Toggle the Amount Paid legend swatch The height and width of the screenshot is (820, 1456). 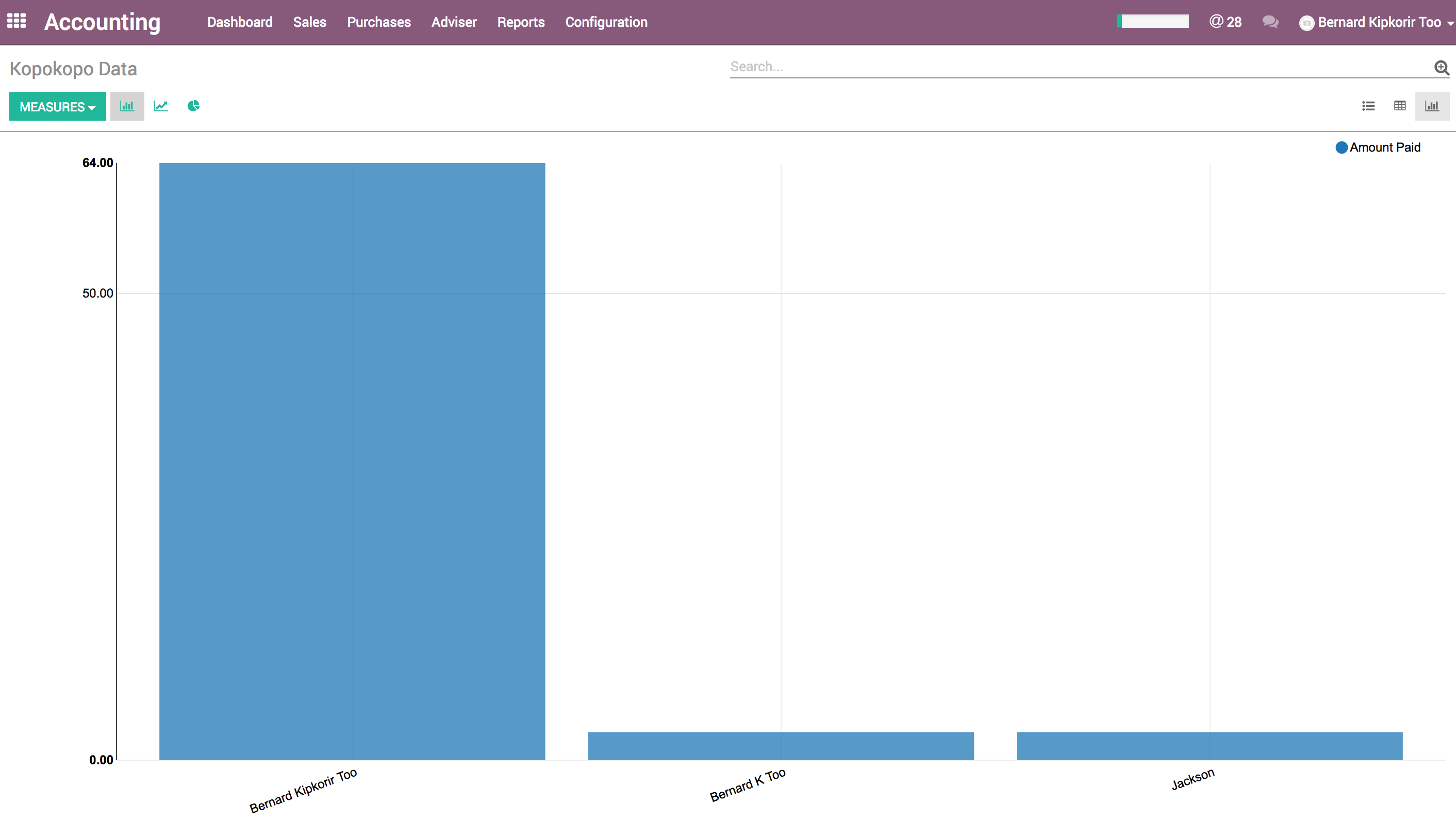[1341, 147]
